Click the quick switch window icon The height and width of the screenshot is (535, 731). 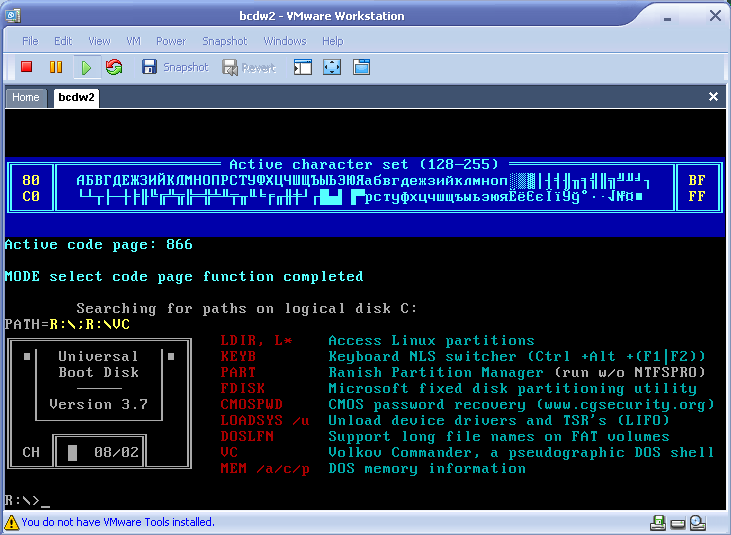[361, 67]
